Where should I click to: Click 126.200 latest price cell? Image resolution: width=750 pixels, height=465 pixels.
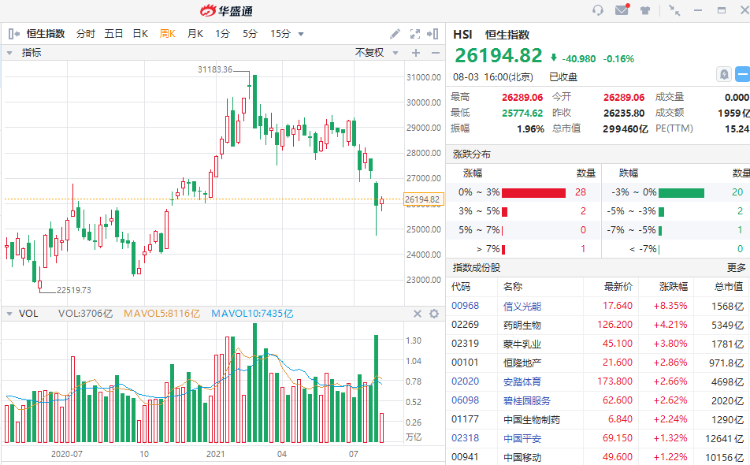point(615,325)
